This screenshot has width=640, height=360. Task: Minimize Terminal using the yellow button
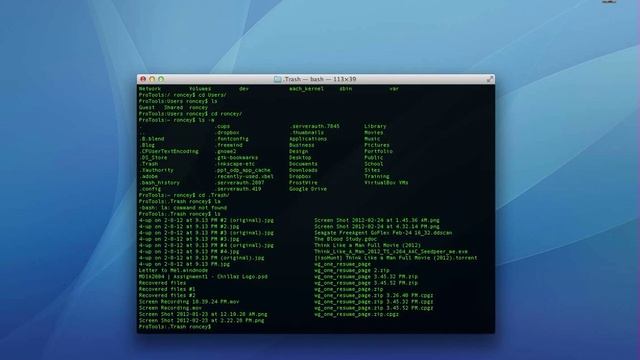point(152,79)
